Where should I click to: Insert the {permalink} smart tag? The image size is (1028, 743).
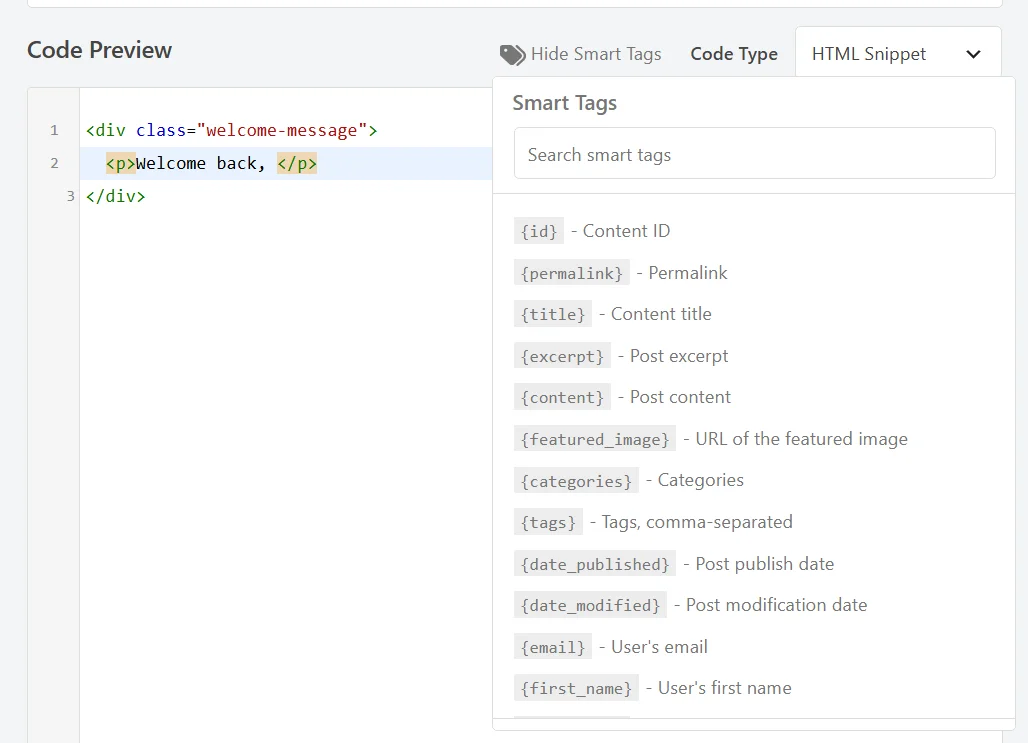click(x=572, y=273)
